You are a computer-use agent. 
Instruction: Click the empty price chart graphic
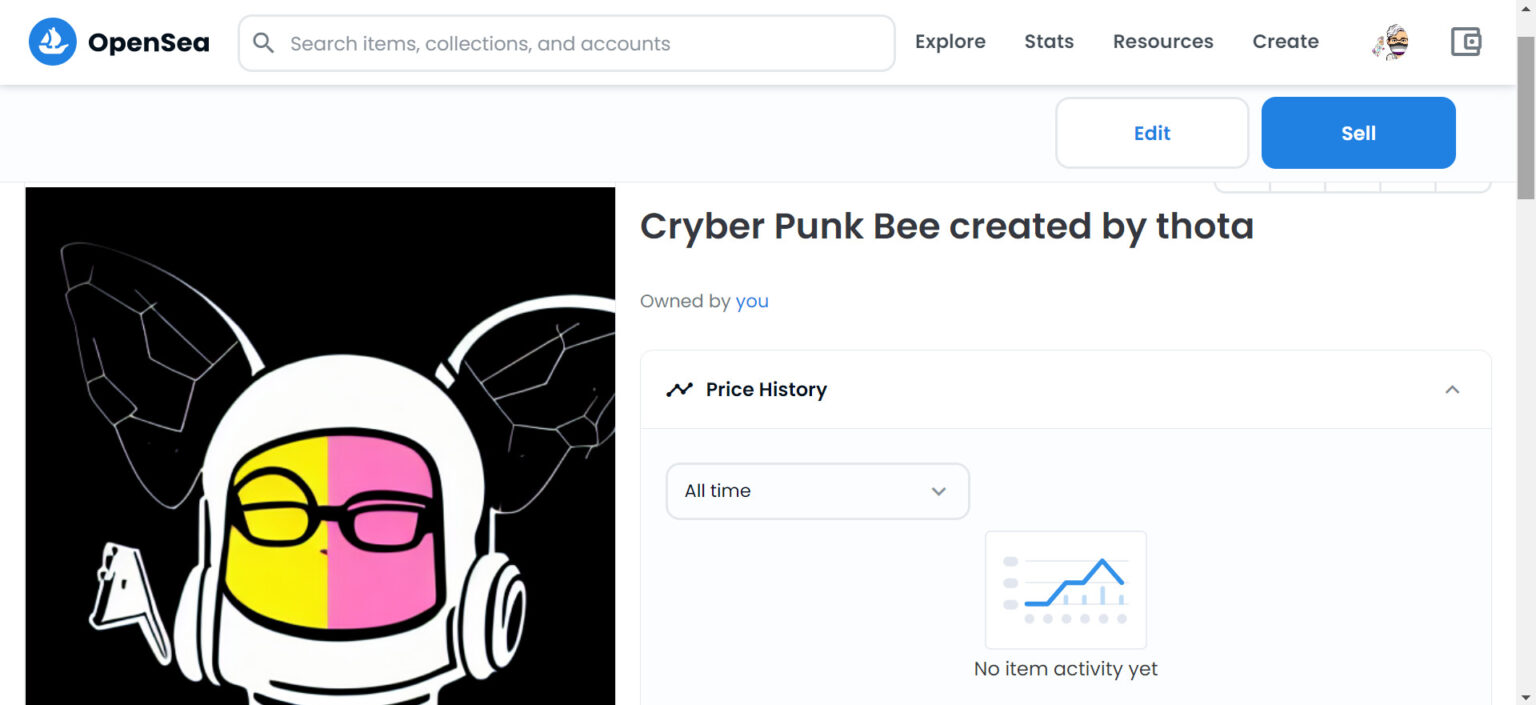(1065, 590)
